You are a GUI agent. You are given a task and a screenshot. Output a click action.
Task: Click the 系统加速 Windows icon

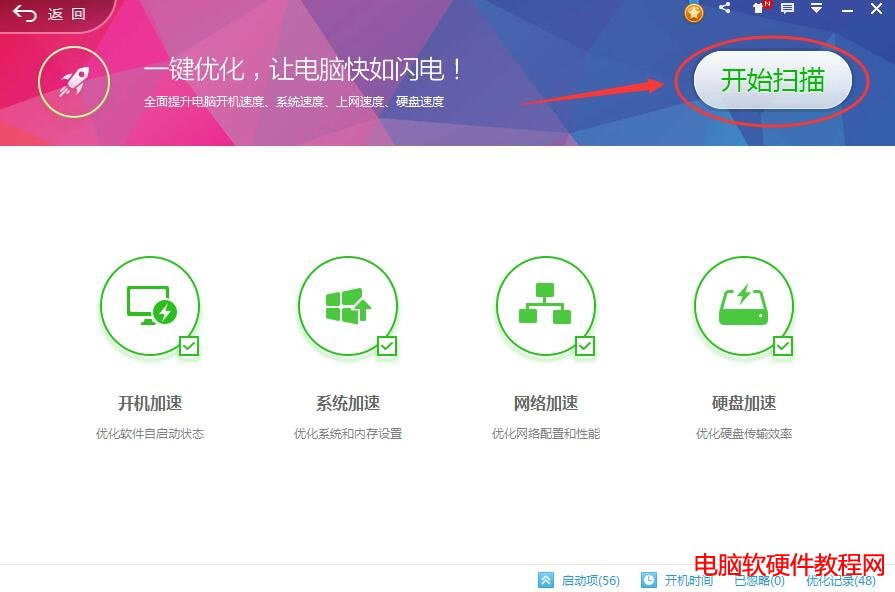(x=348, y=306)
